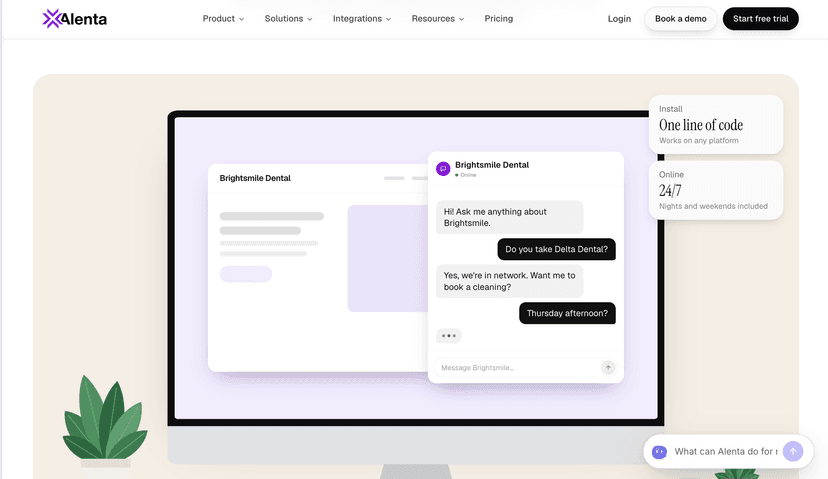Screen dimensions: 828x479
Task: Click the Alenta logo
Action: (x=74, y=19)
